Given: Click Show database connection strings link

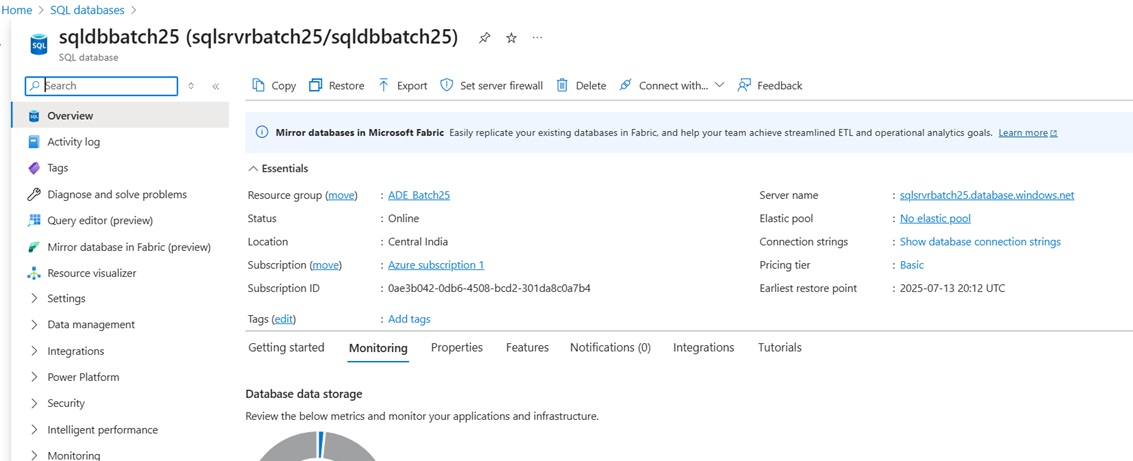Looking at the screenshot, I should coord(980,242).
